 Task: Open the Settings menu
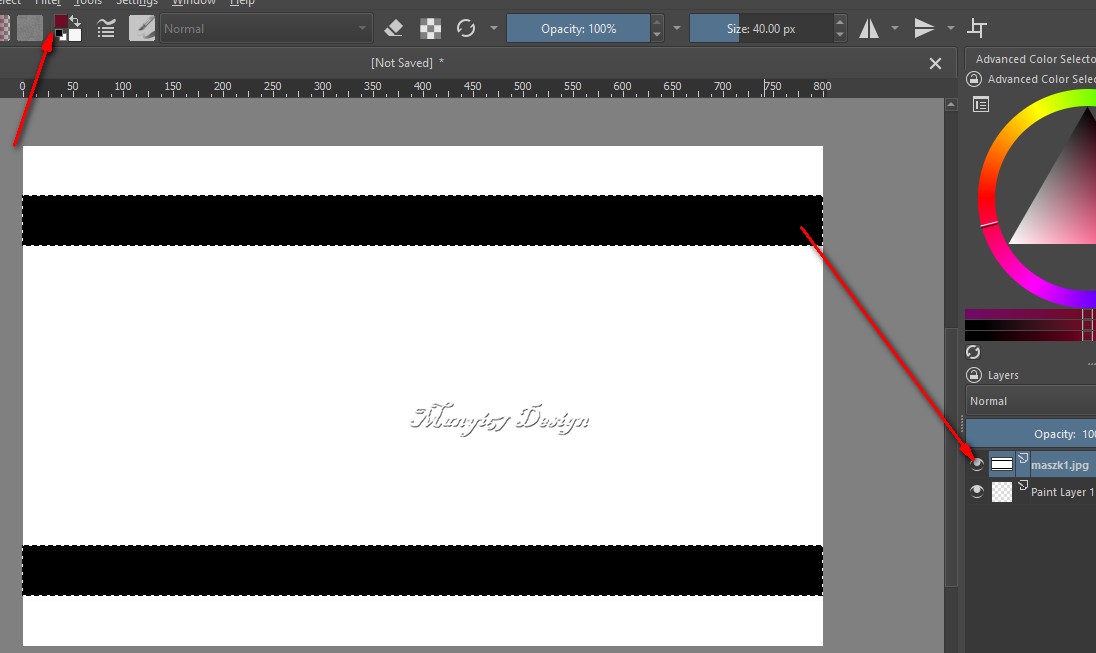click(x=137, y=2)
